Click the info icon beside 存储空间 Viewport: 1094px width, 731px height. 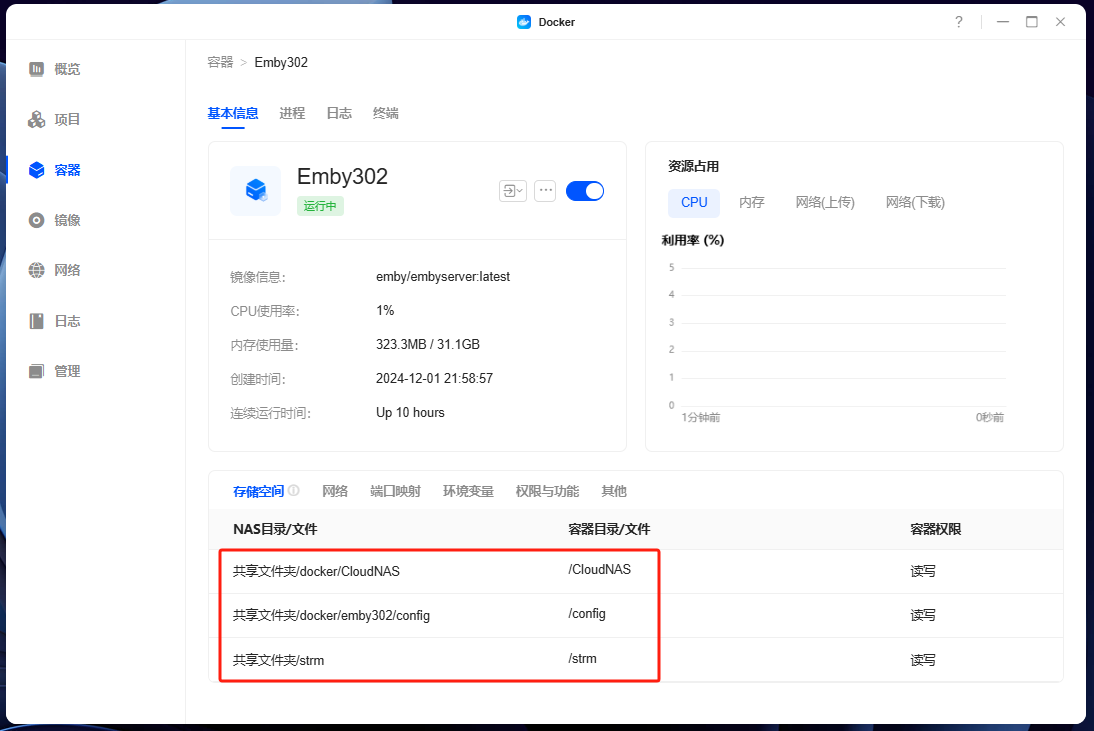(x=294, y=490)
